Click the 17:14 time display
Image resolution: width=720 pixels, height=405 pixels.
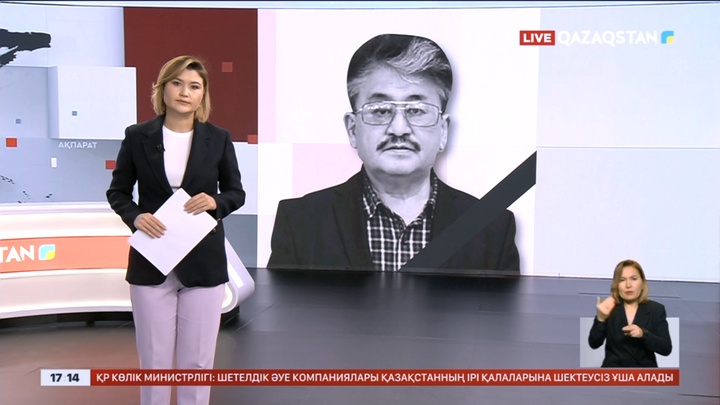65,378
